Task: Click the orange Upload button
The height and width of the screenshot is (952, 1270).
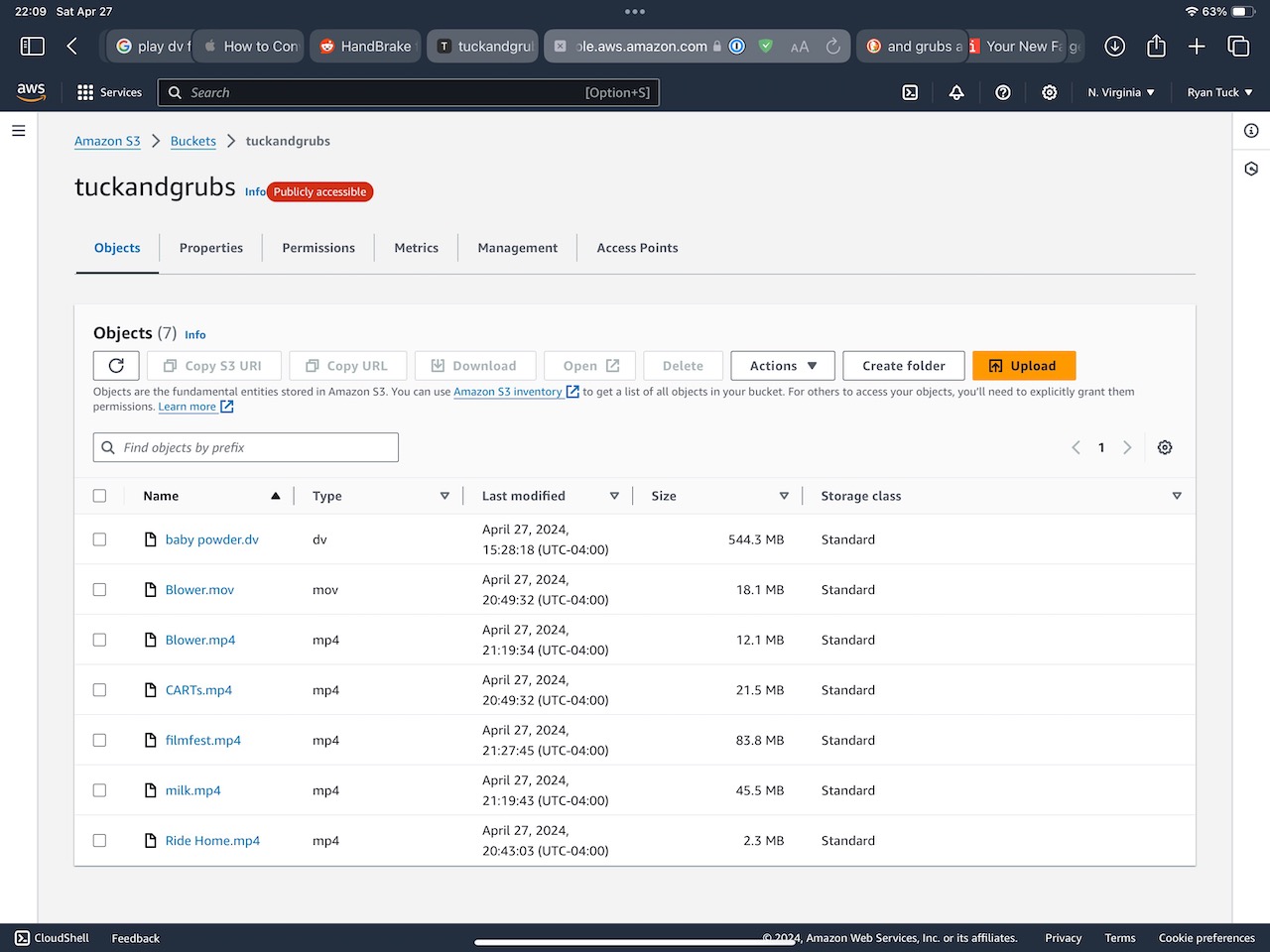Action: (x=1023, y=366)
